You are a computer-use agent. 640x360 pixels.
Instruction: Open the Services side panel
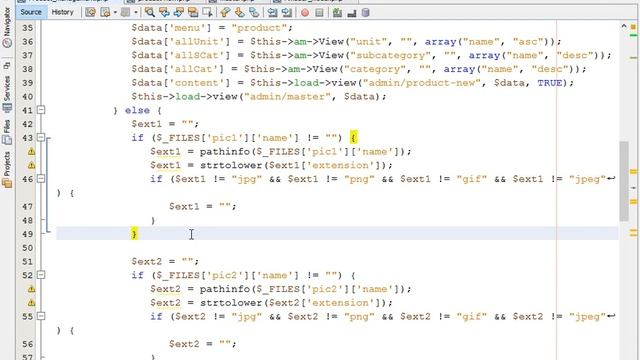pyautogui.click(x=7, y=95)
